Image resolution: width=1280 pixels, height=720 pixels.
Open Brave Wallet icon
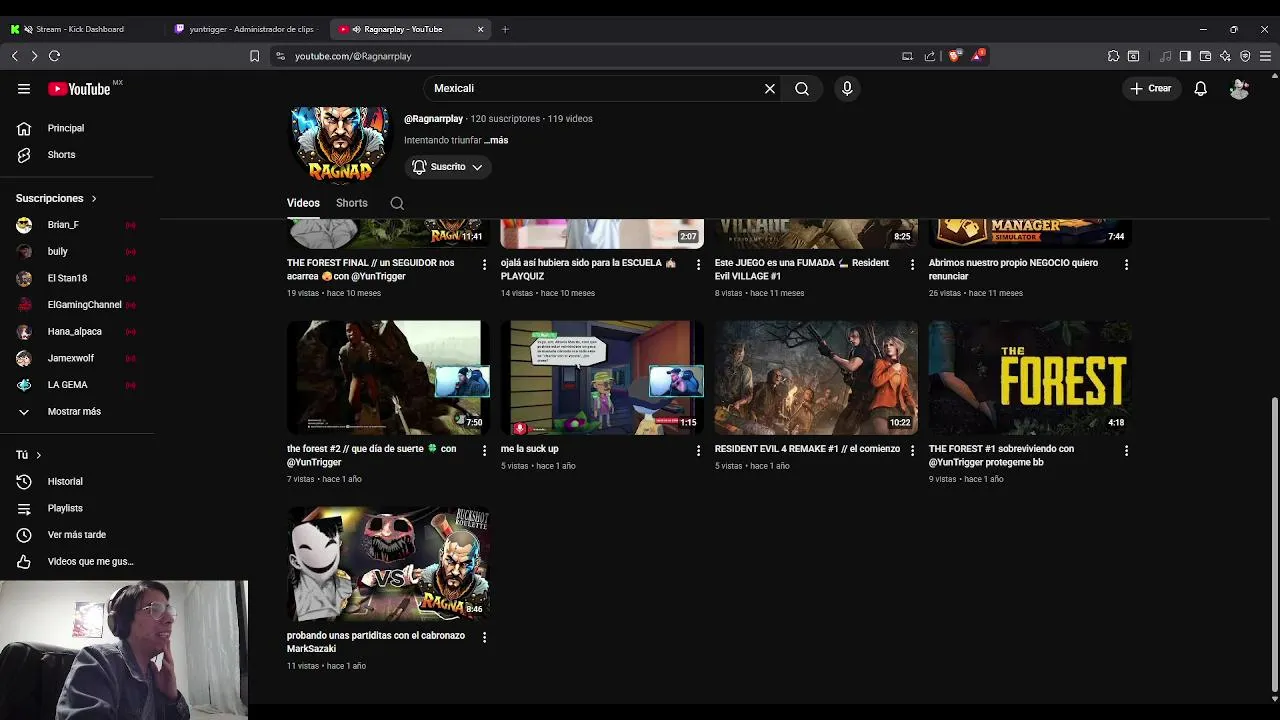click(x=1205, y=56)
